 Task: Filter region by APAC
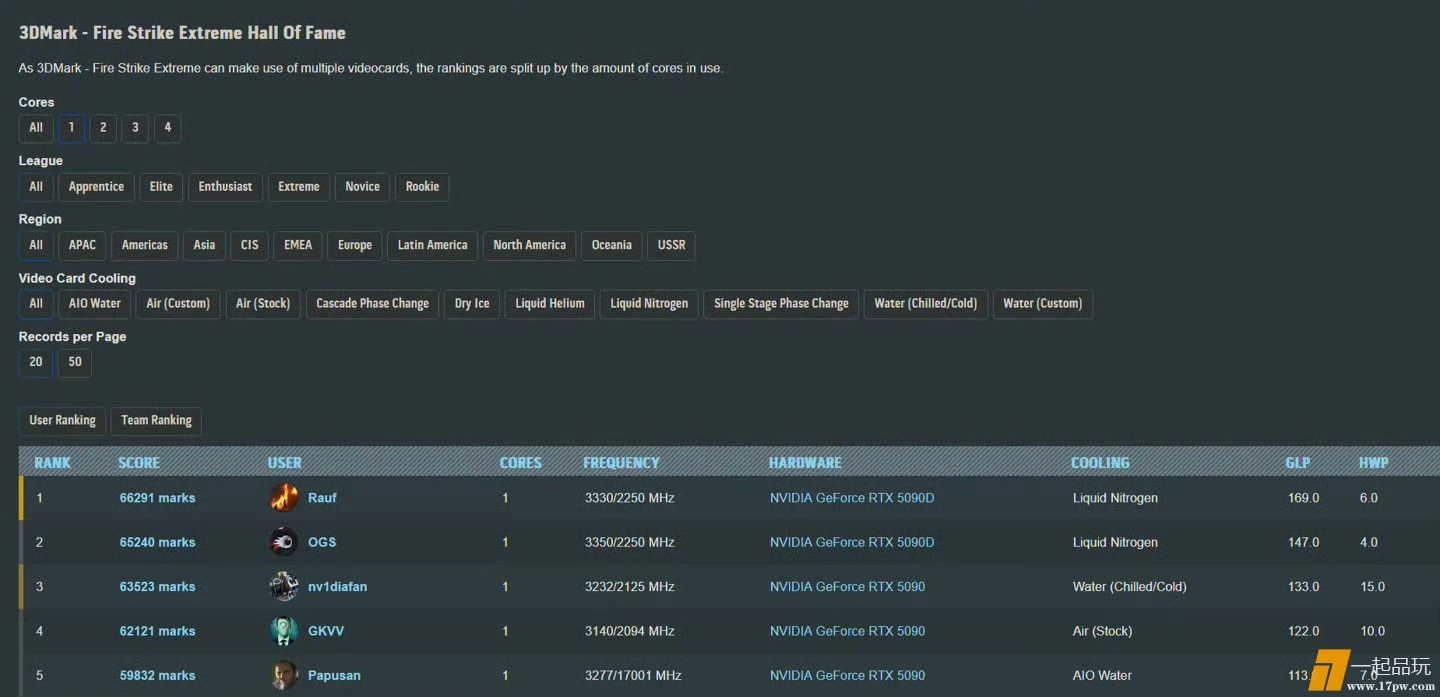click(x=82, y=245)
